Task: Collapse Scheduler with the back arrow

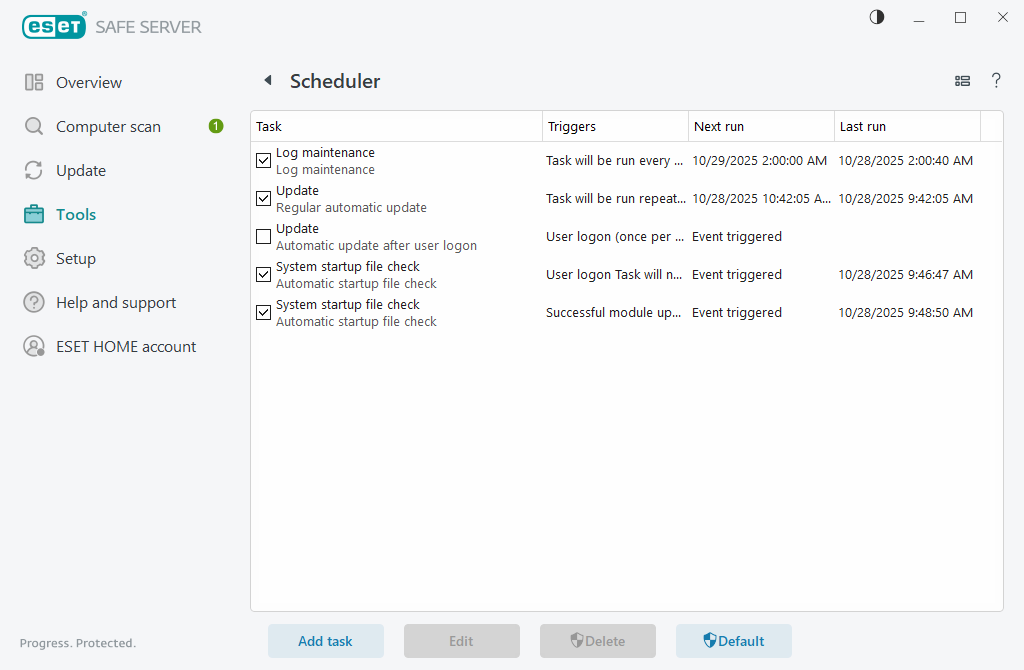Action: pos(267,81)
